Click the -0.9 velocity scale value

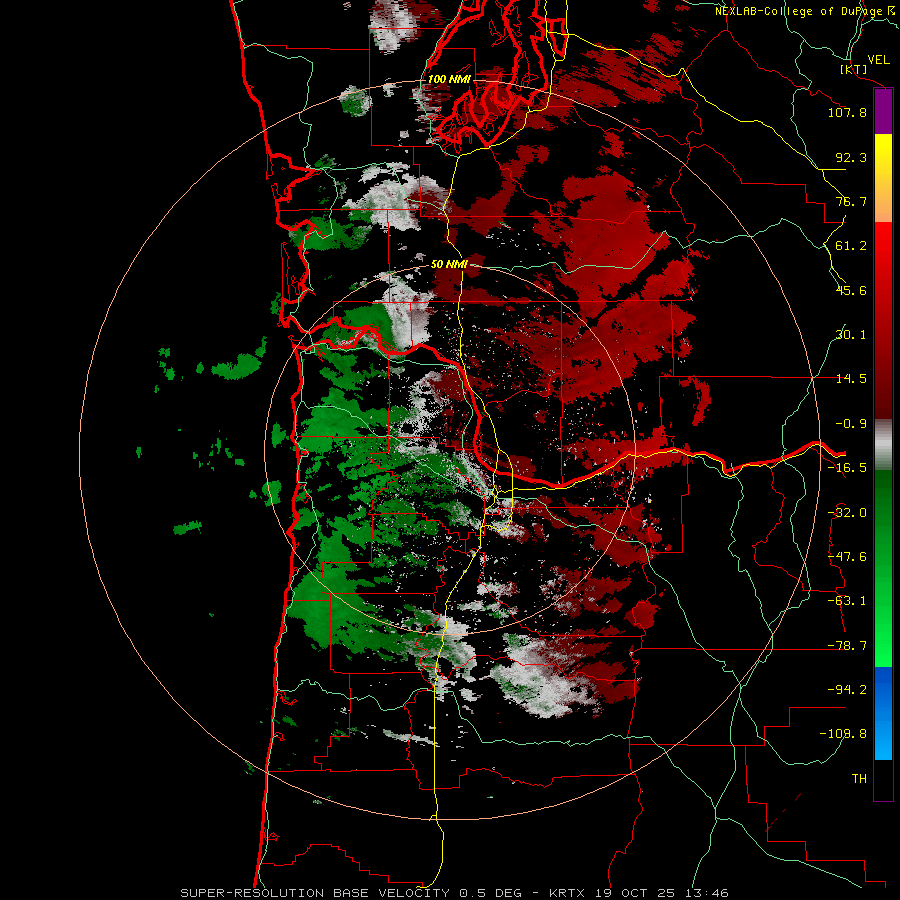[x=851, y=424]
